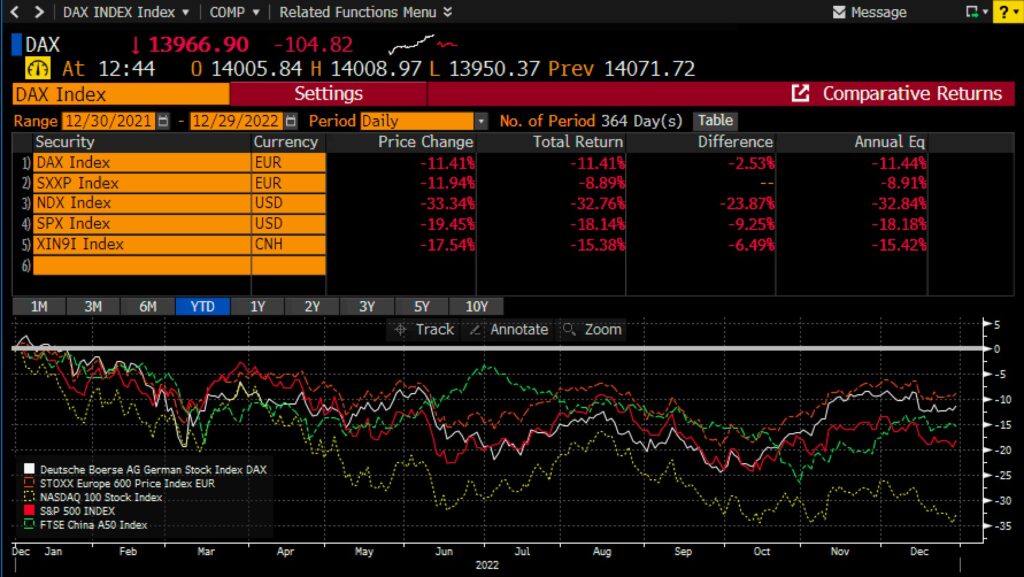1024x577 pixels.
Task: Go back with the left arrow
Action: [x=14, y=12]
